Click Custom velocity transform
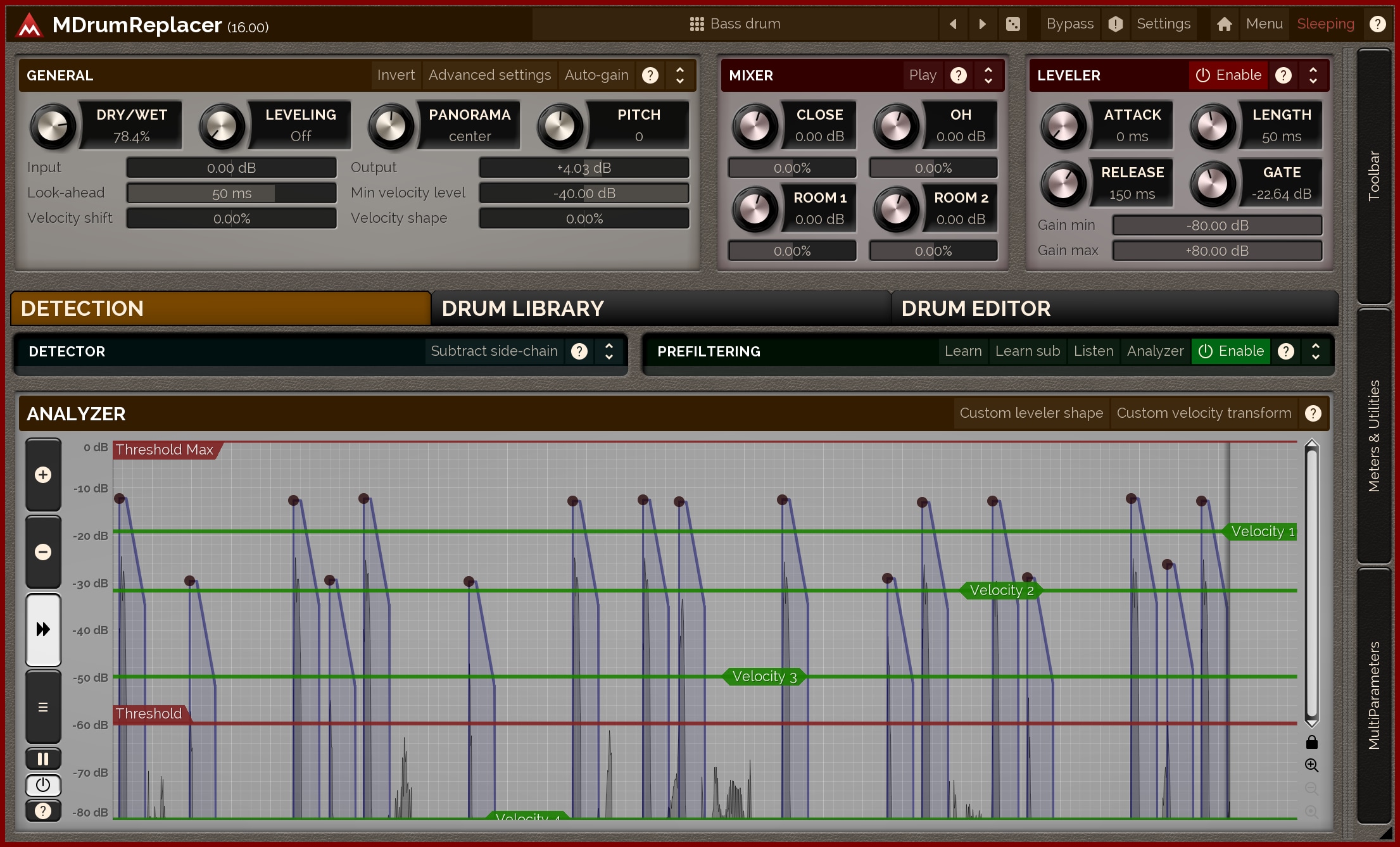 pyautogui.click(x=1204, y=413)
